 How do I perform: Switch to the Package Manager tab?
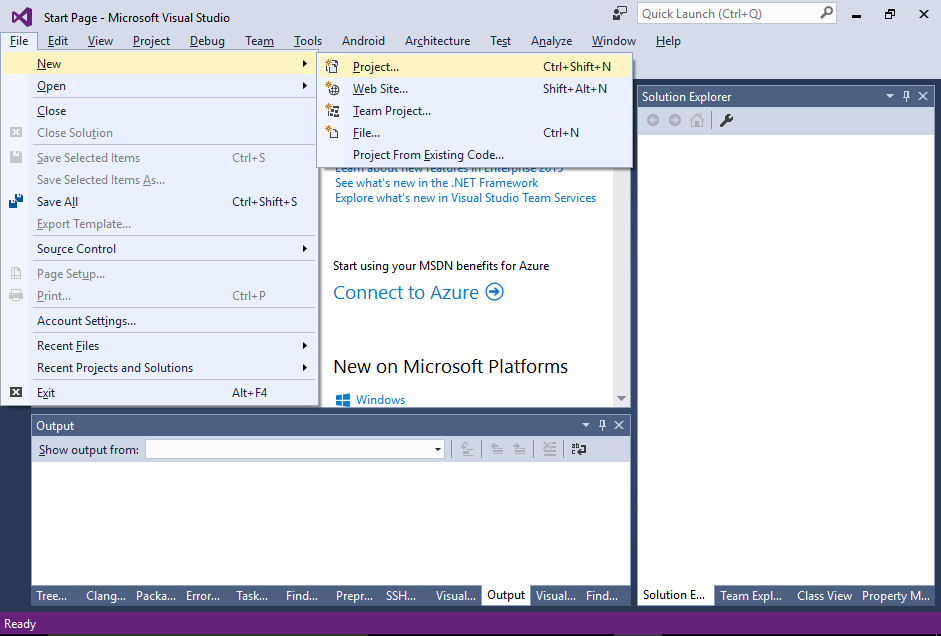(156, 595)
